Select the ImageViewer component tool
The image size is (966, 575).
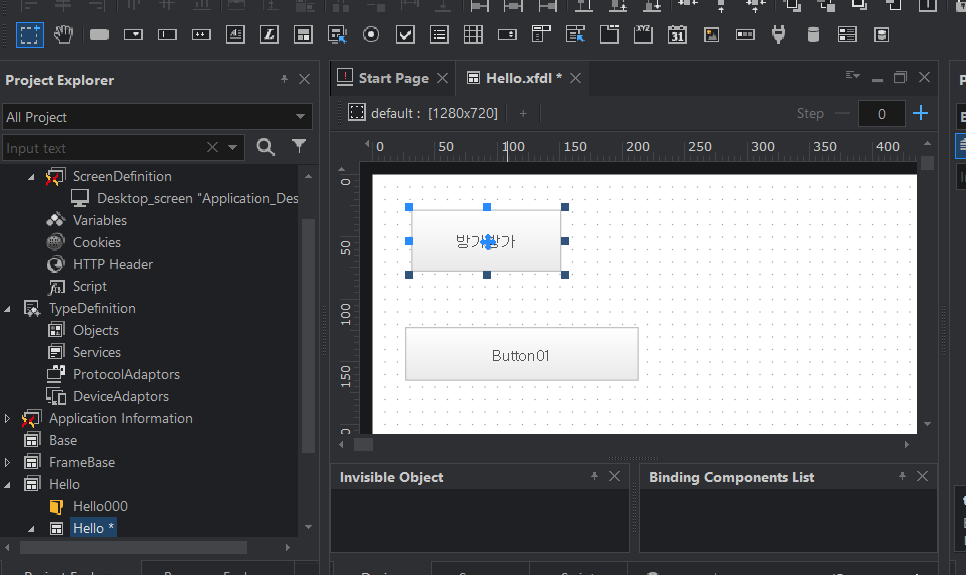point(712,35)
